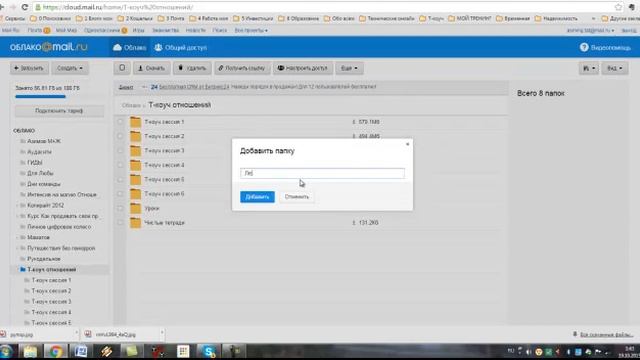
Task: Tick the checkbox for Т-коуч сессия 5
Action: pos(120,179)
